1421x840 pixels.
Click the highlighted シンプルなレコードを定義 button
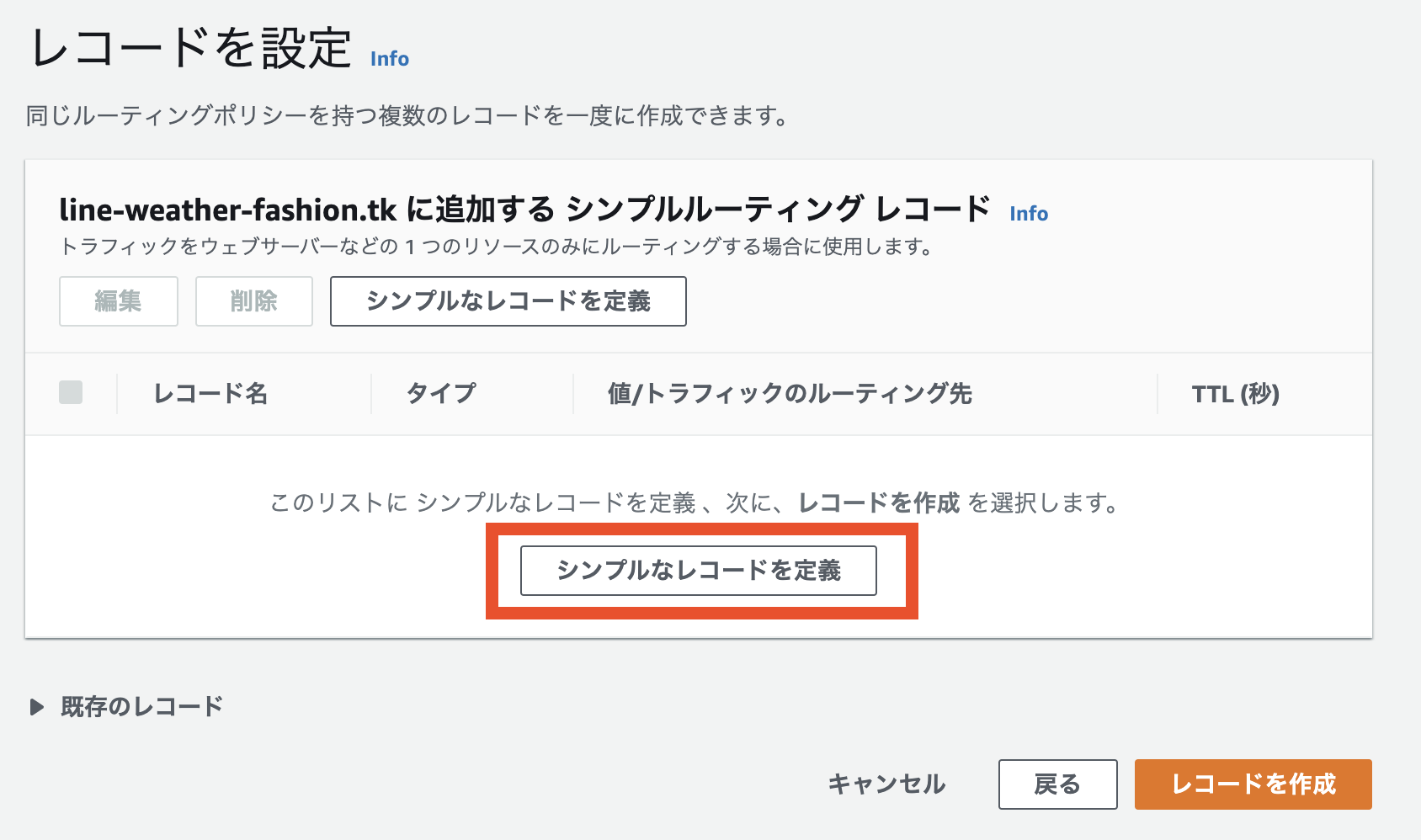700,571
